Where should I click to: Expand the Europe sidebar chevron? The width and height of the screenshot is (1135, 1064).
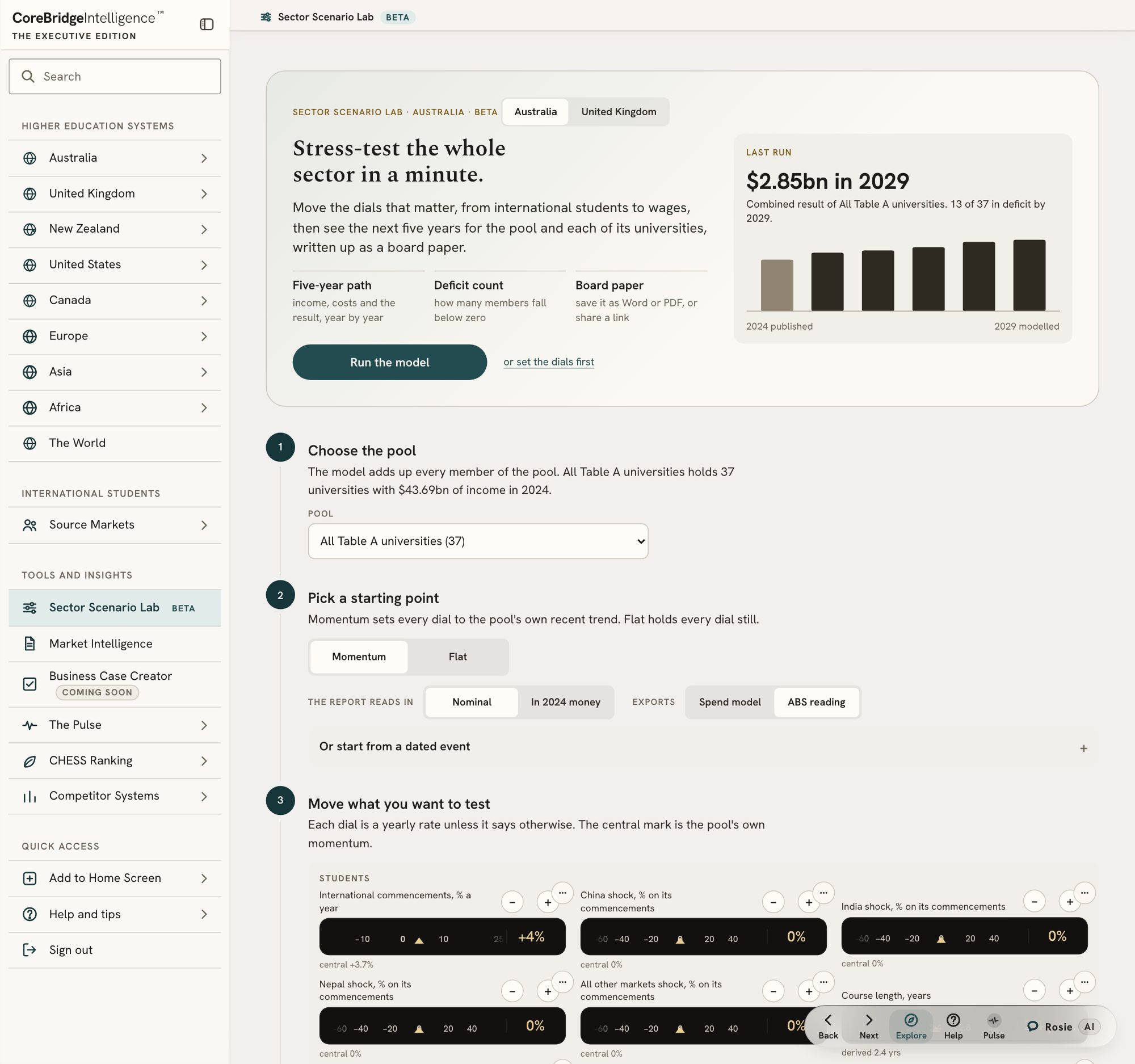tap(204, 336)
